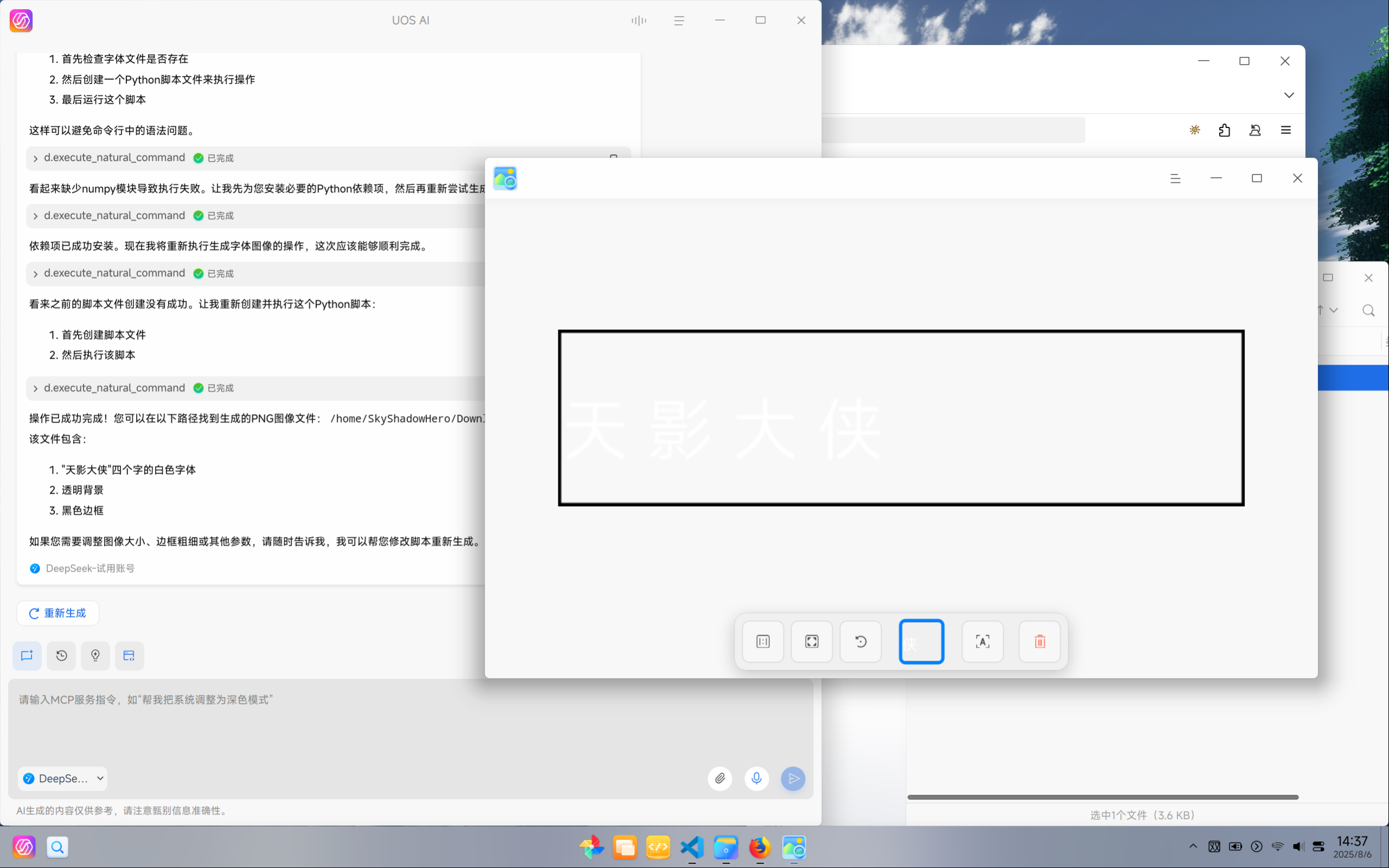This screenshot has width=1389, height=868.
Task: Toggle the MCP service icon button
Action: pyautogui.click(x=129, y=655)
